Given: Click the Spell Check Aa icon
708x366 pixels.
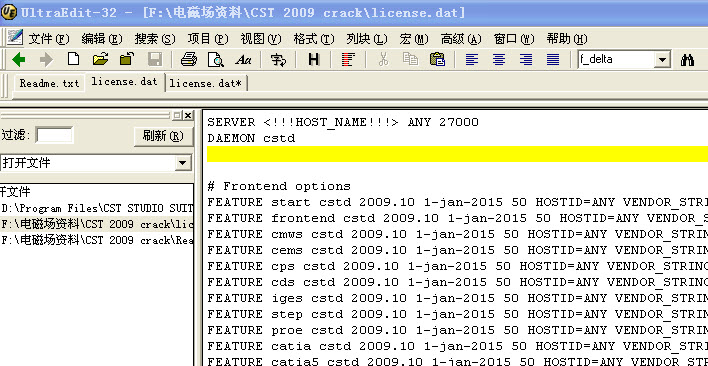Looking at the screenshot, I should pyautogui.click(x=243, y=60).
